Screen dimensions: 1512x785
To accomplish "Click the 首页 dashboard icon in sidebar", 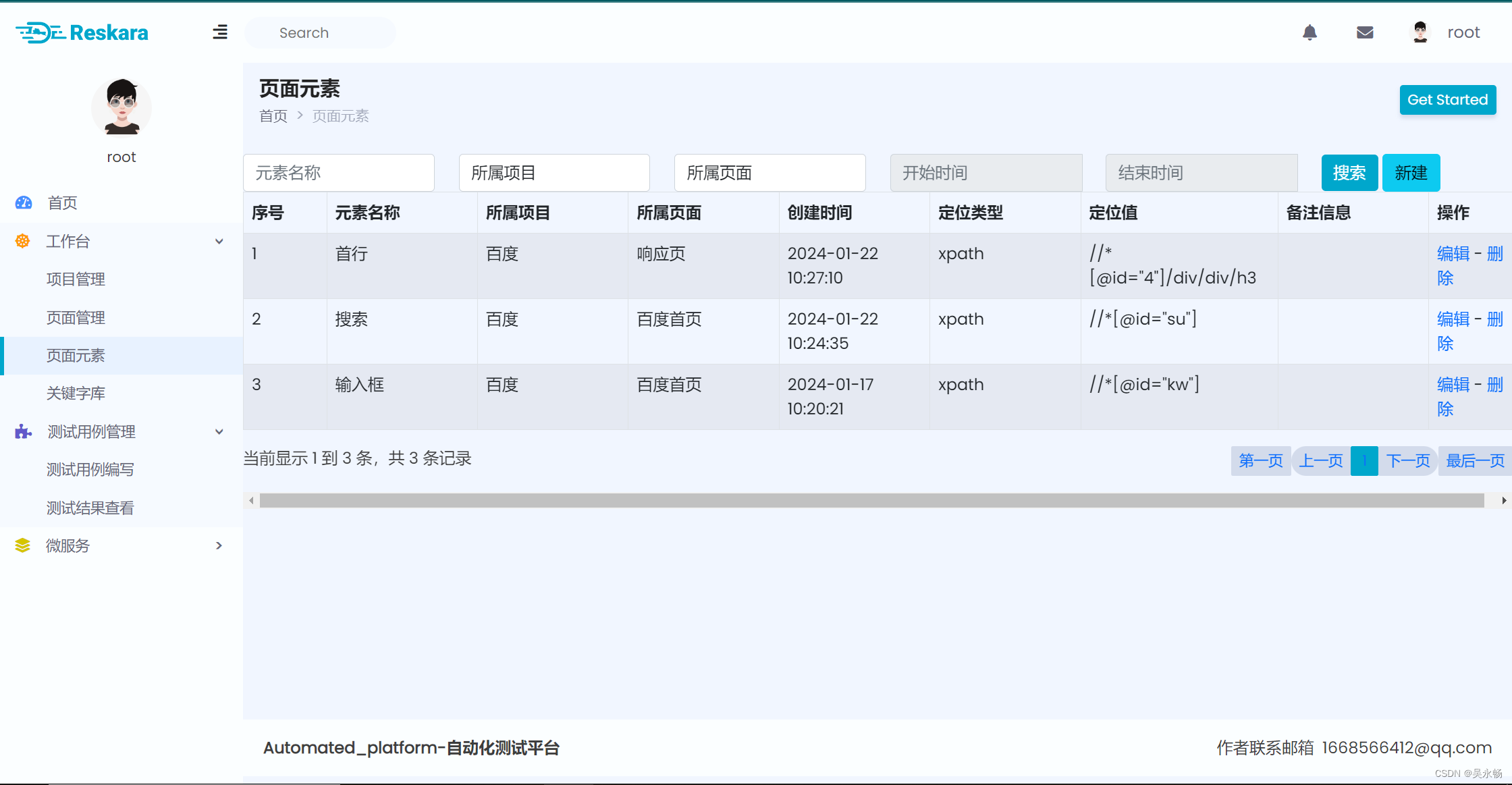I will coord(24,202).
